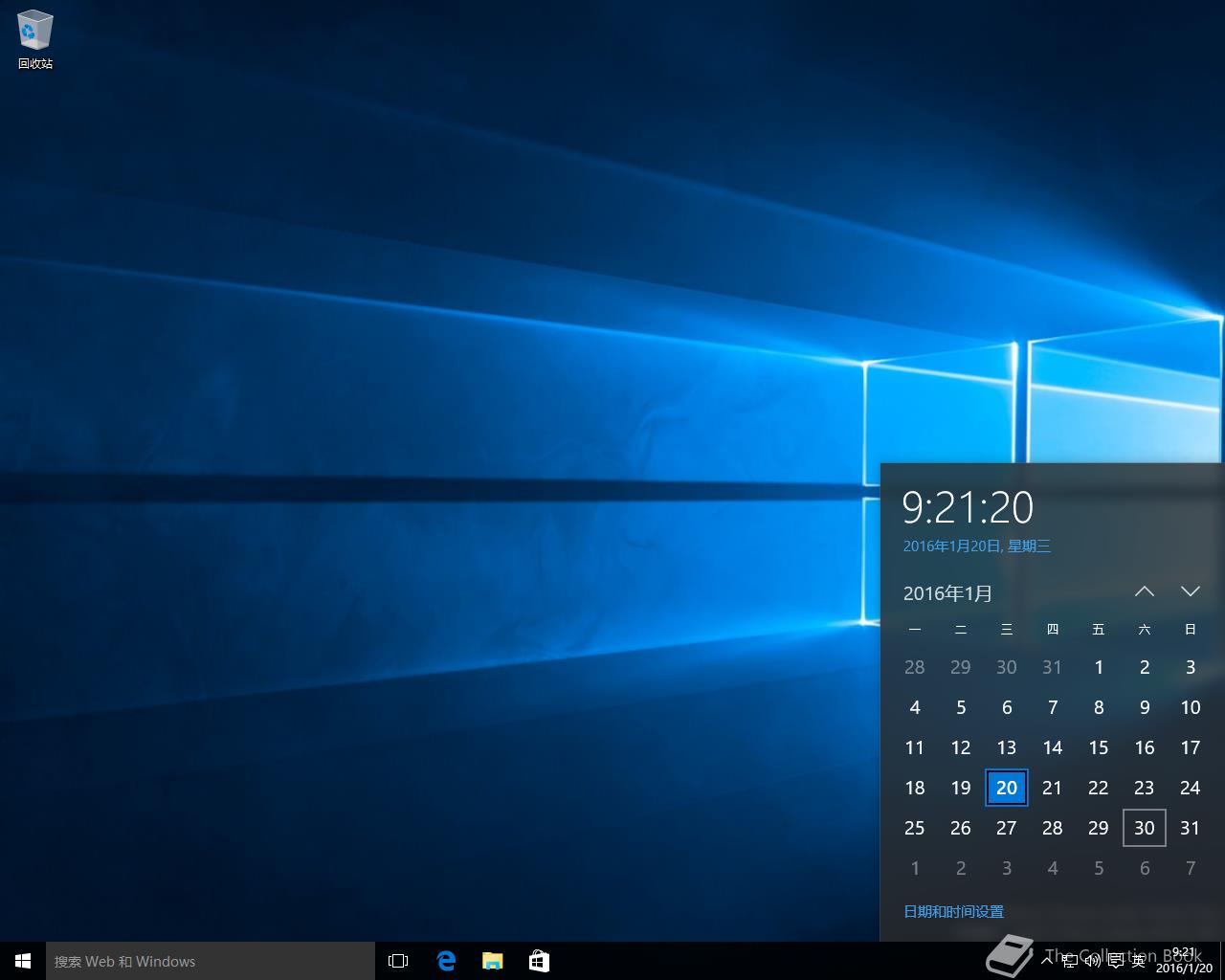Image resolution: width=1225 pixels, height=980 pixels.
Task: Open Task View from the taskbar
Action: coord(398,961)
